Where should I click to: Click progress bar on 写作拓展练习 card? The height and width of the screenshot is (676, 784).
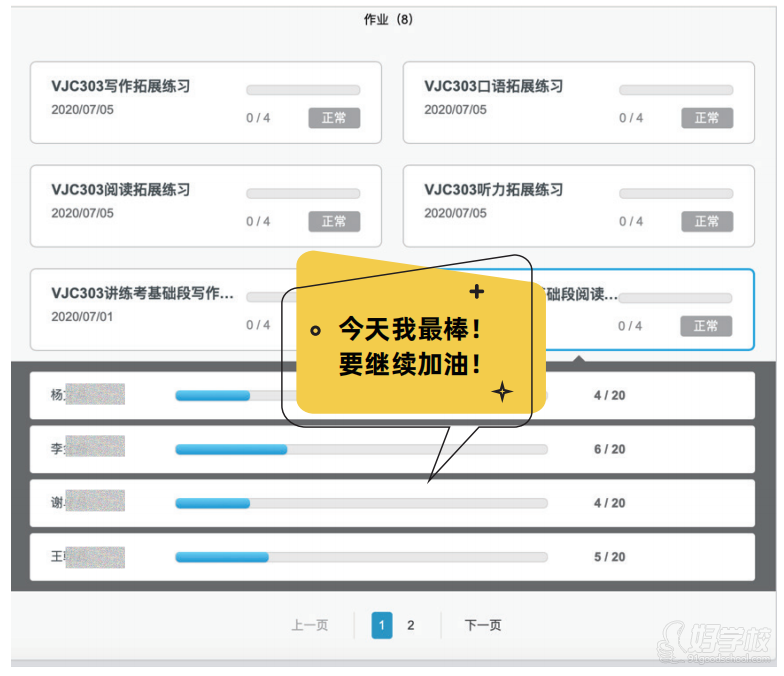[303, 90]
